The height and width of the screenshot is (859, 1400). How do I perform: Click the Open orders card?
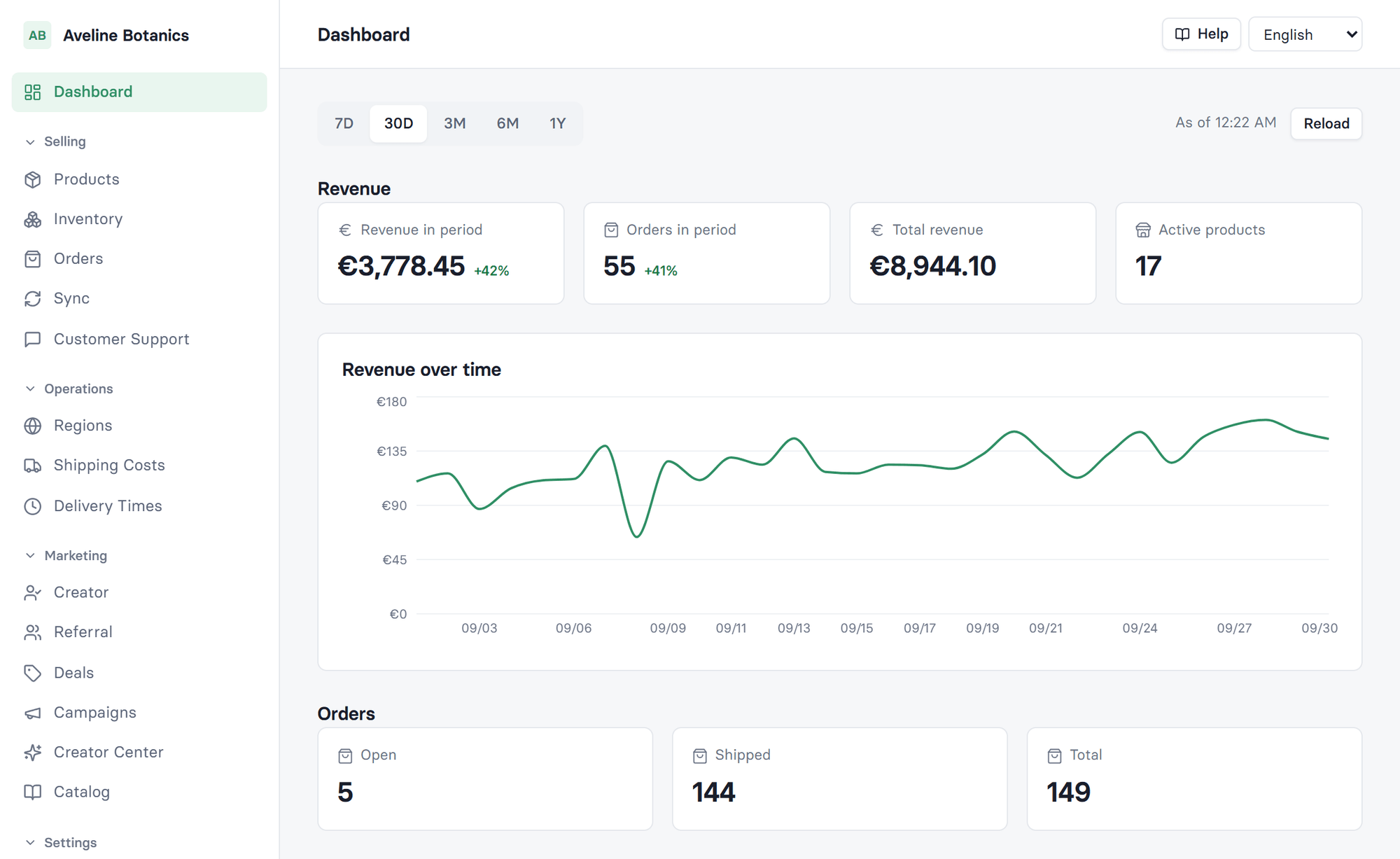pyautogui.click(x=485, y=778)
